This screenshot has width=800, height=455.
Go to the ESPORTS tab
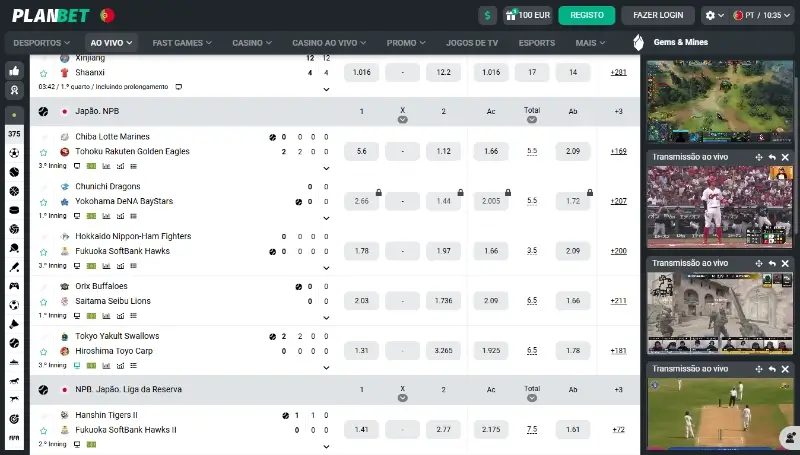click(537, 43)
